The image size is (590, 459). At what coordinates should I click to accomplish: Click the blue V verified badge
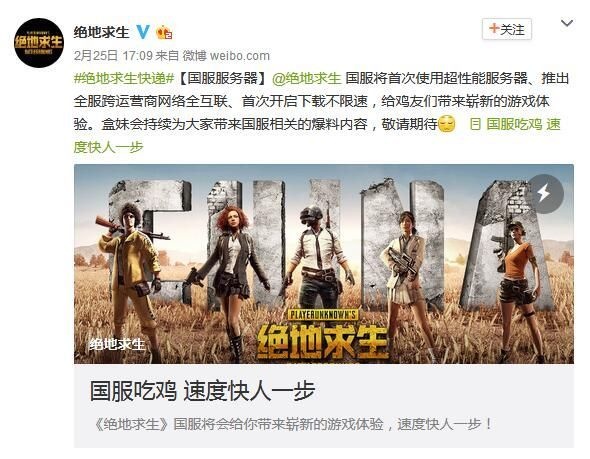143,32
